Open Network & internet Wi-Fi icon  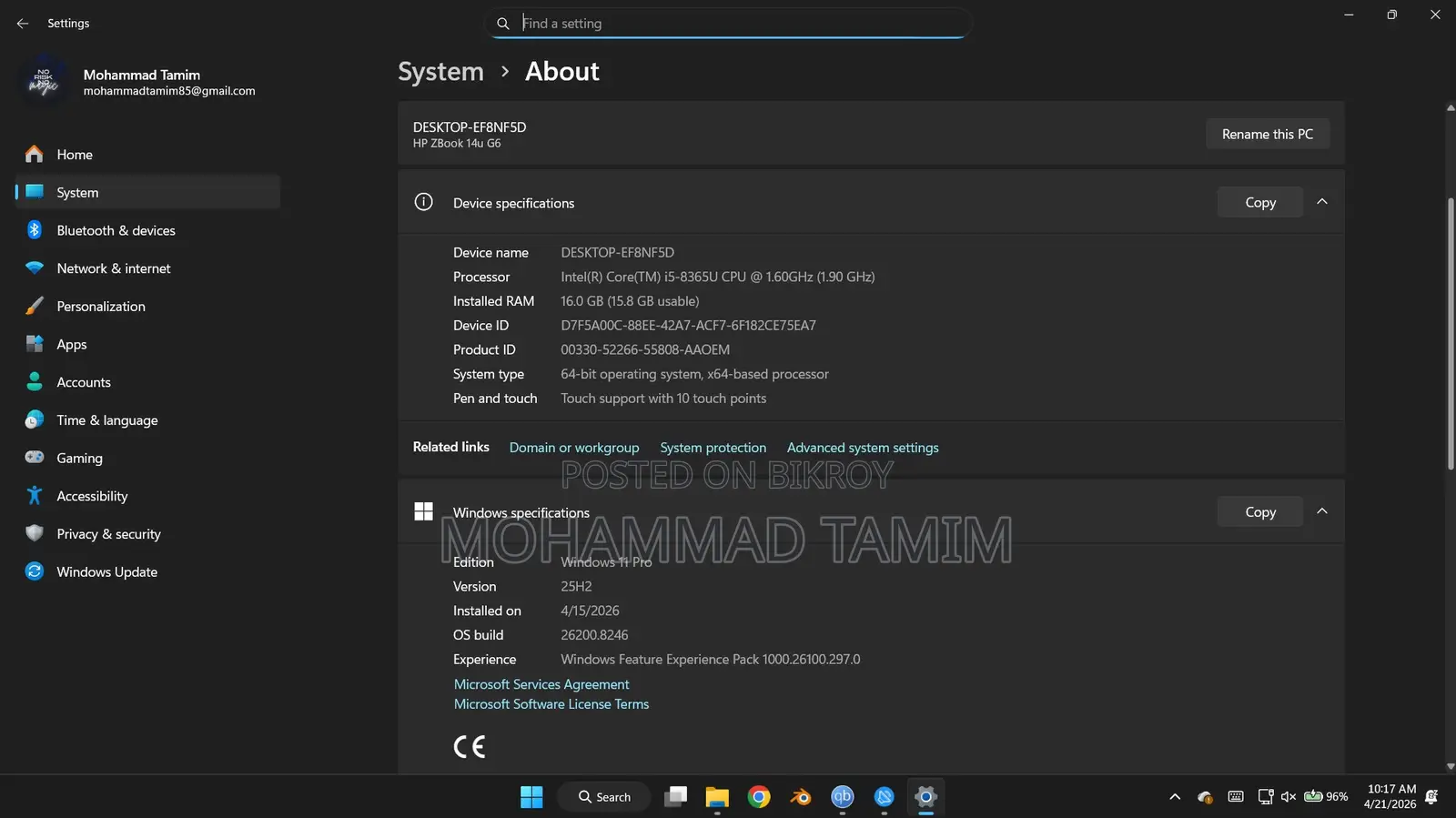35,268
